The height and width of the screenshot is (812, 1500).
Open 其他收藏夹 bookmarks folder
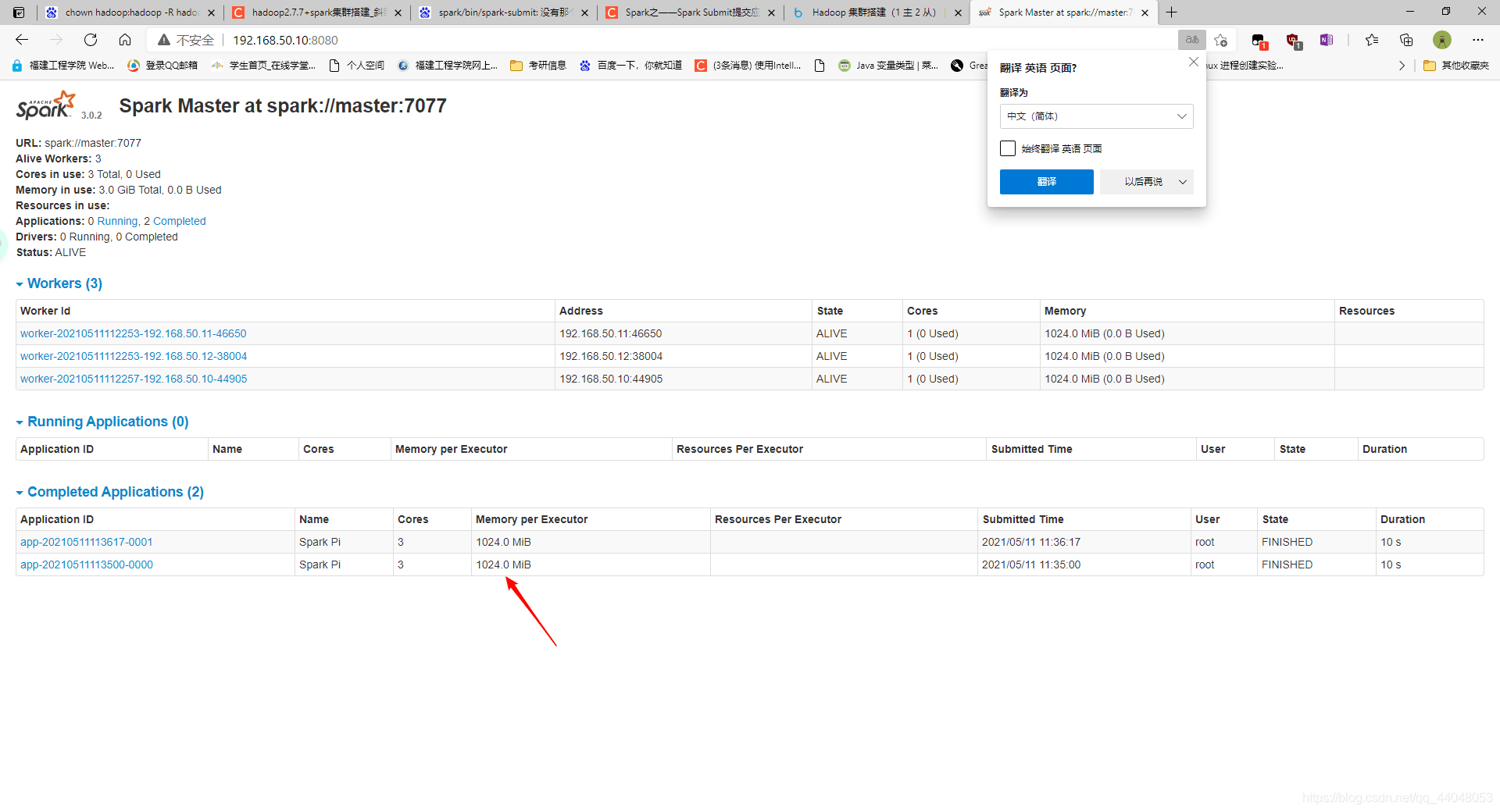[1456, 66]
